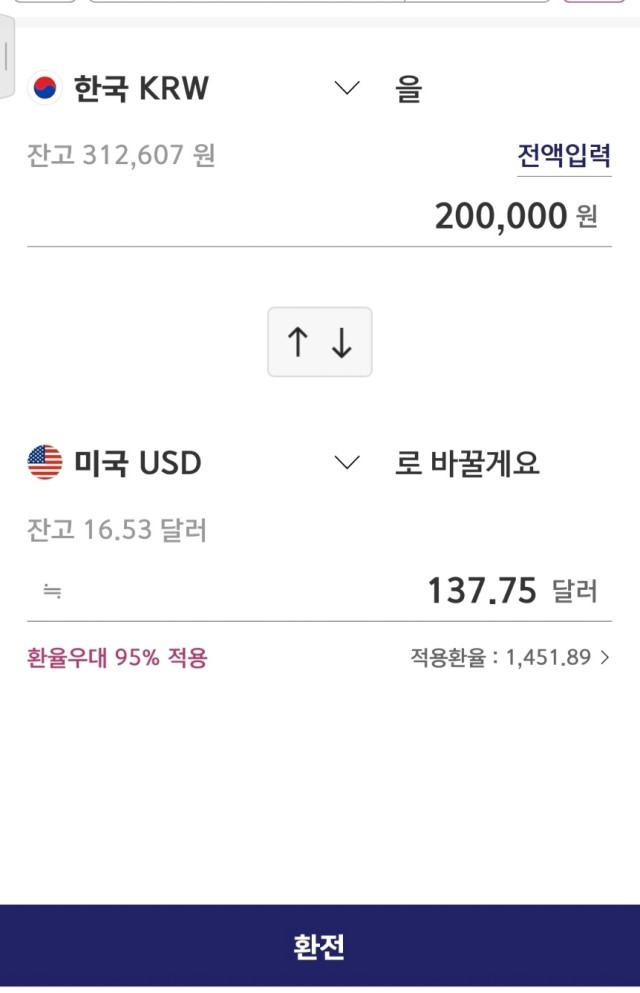Image resolution: width=640 pixels, height=993 pixels.
Task: Tap the 환율우대 95% 적용 notice
Action: coord(117,658)
